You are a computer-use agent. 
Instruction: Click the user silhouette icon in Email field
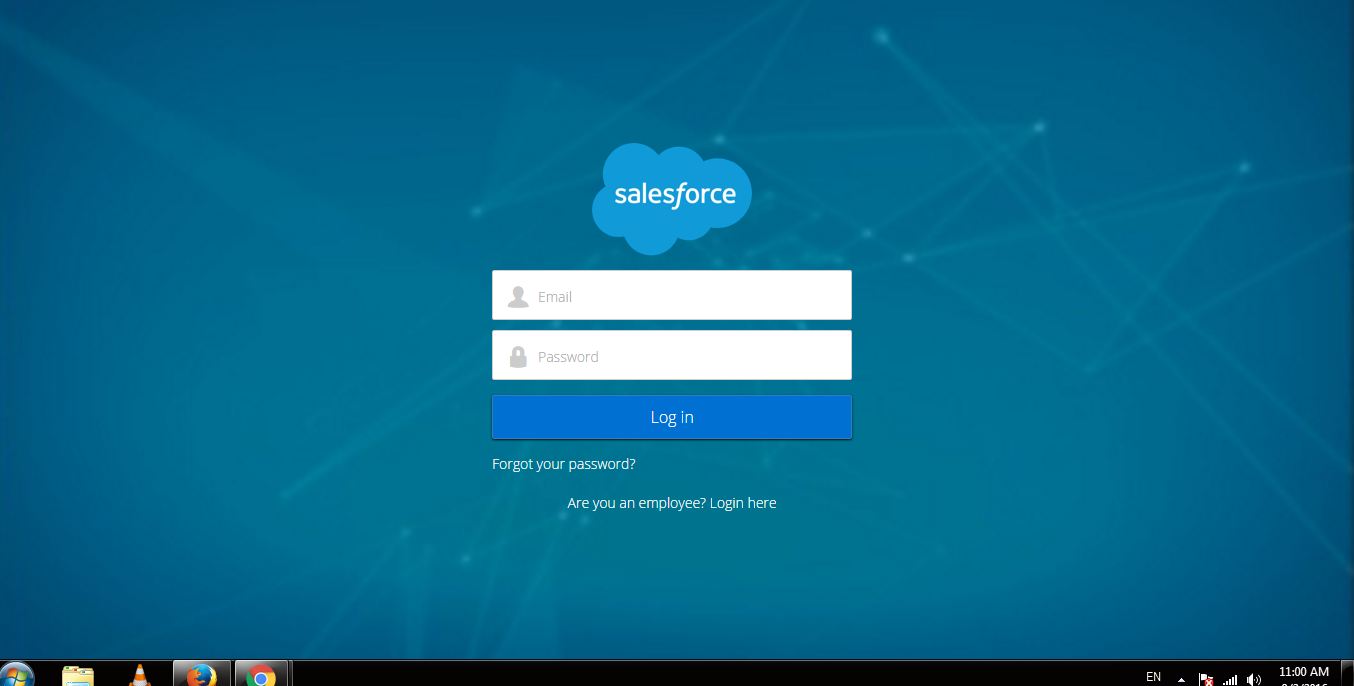[x=518, y=297]
